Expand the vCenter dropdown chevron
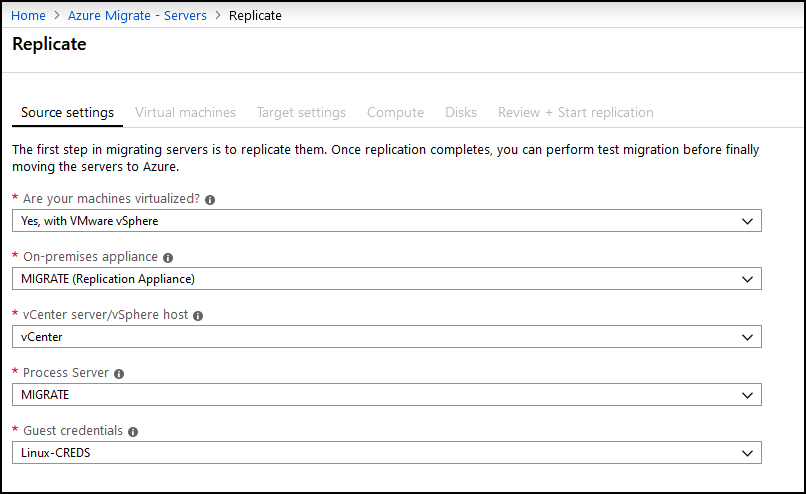 click(747, 337)
